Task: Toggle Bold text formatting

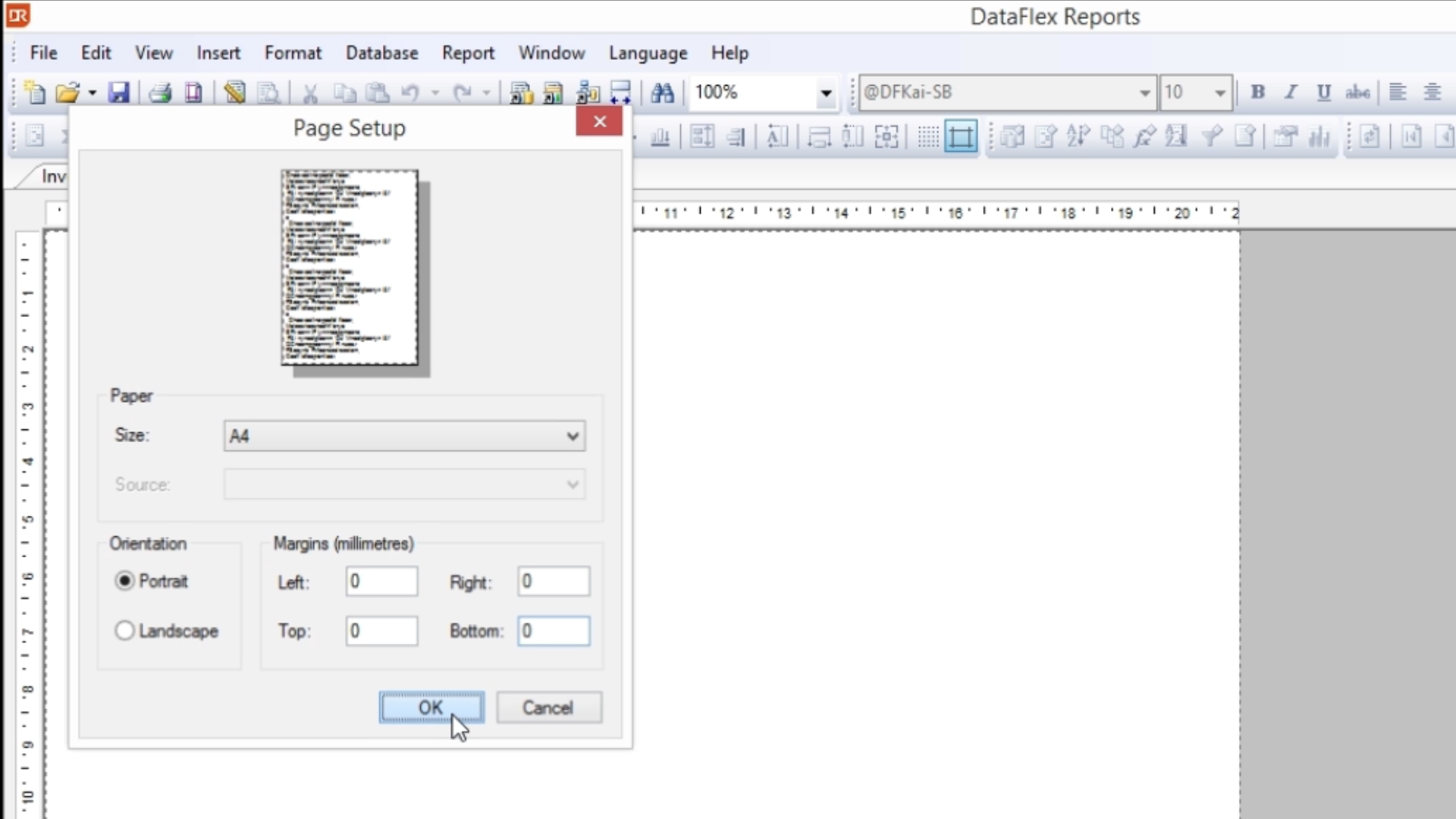Action: pyautogui.click(x=1257, y=93)
